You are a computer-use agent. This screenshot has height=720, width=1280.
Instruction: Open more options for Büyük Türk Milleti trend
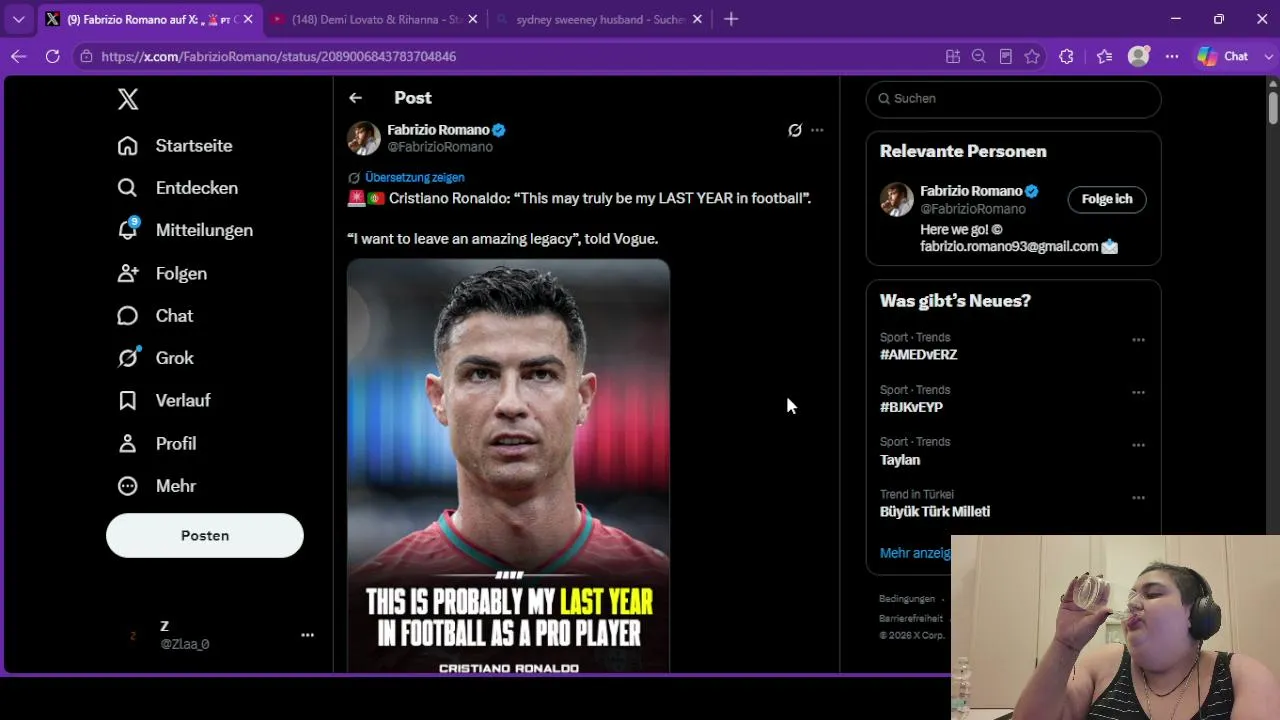click(1138, 498)
